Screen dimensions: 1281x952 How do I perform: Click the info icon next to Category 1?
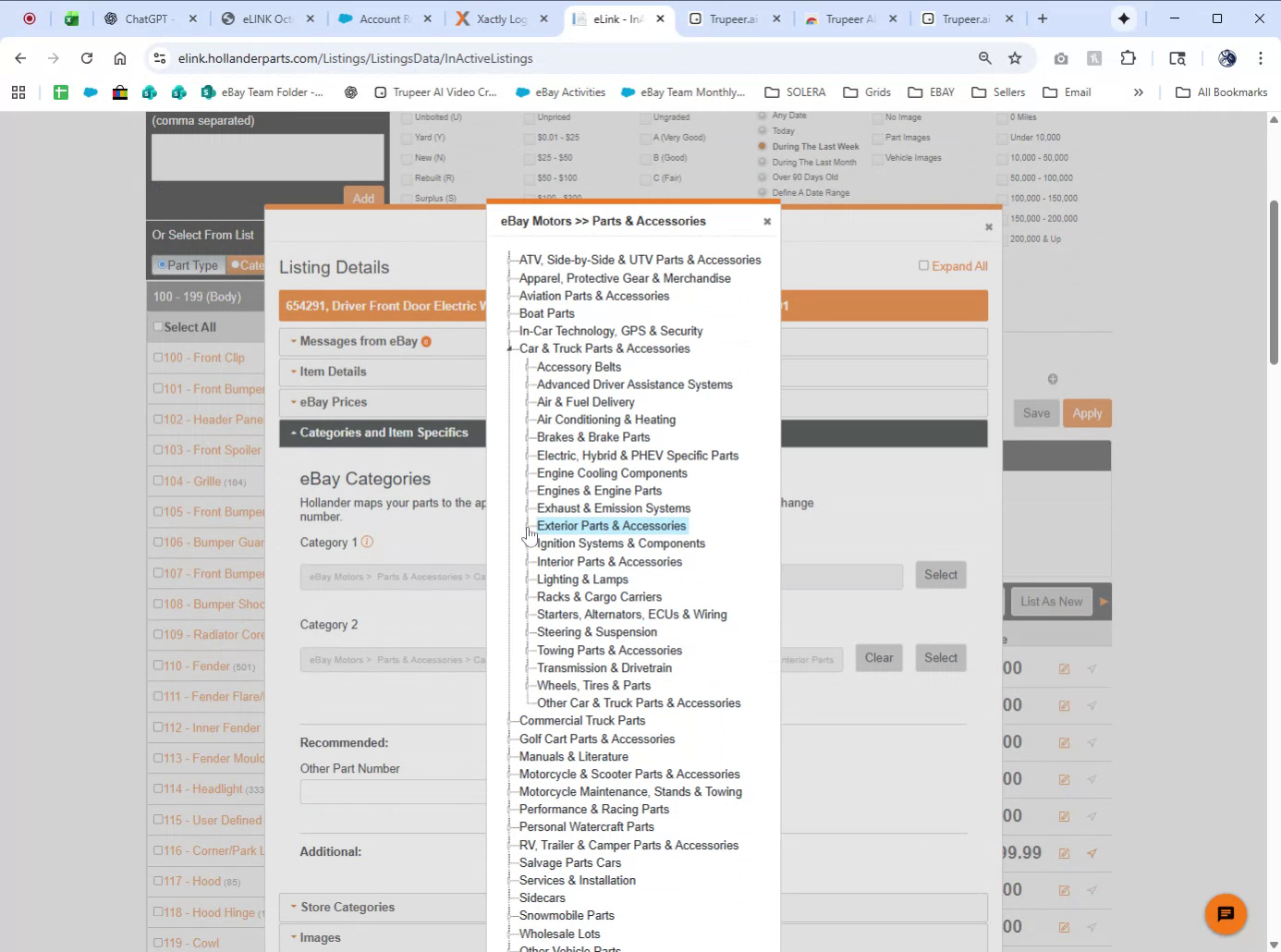pos(367,542)
